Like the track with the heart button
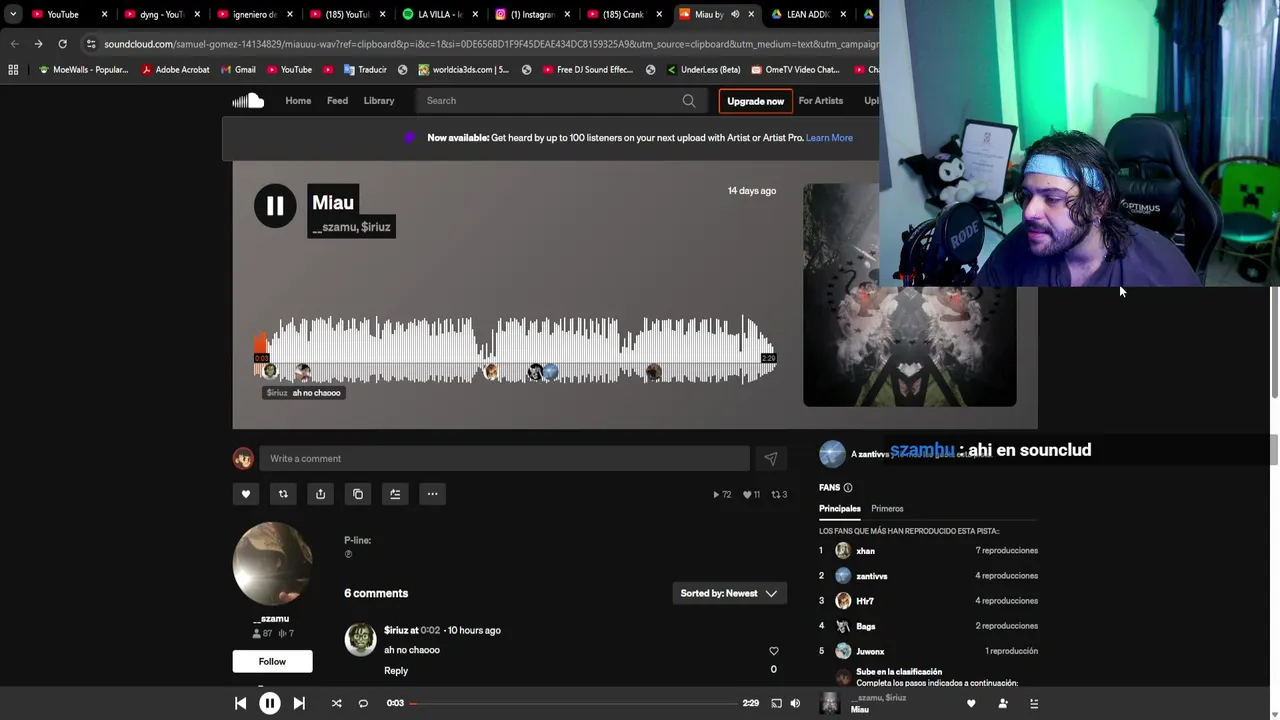This screenshot has width=1280, height=720. pyautogui.click(x=246, y=494)
